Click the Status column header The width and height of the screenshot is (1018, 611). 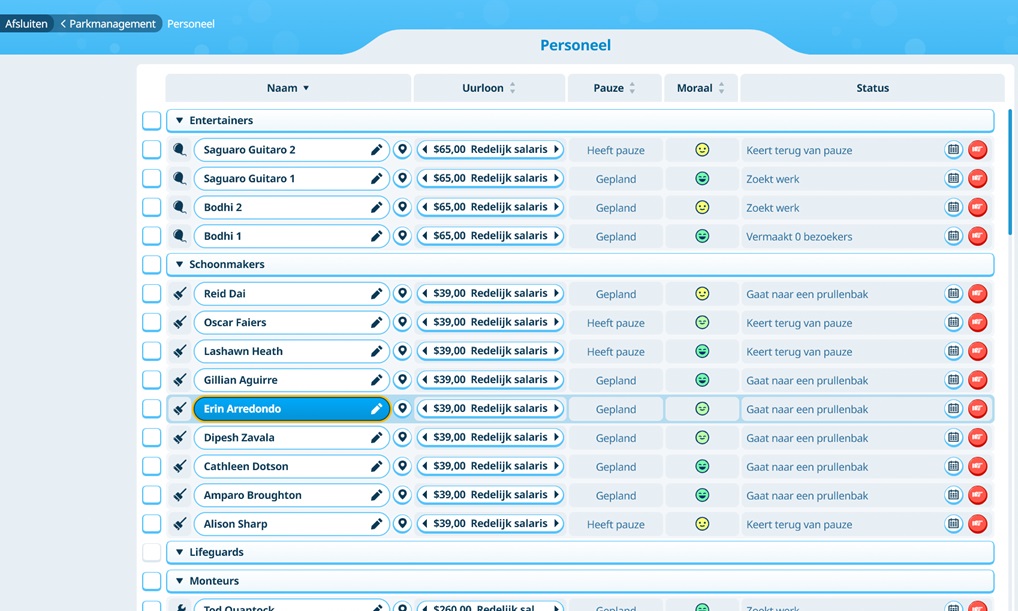pyautogui.click(x=873, y=88)
